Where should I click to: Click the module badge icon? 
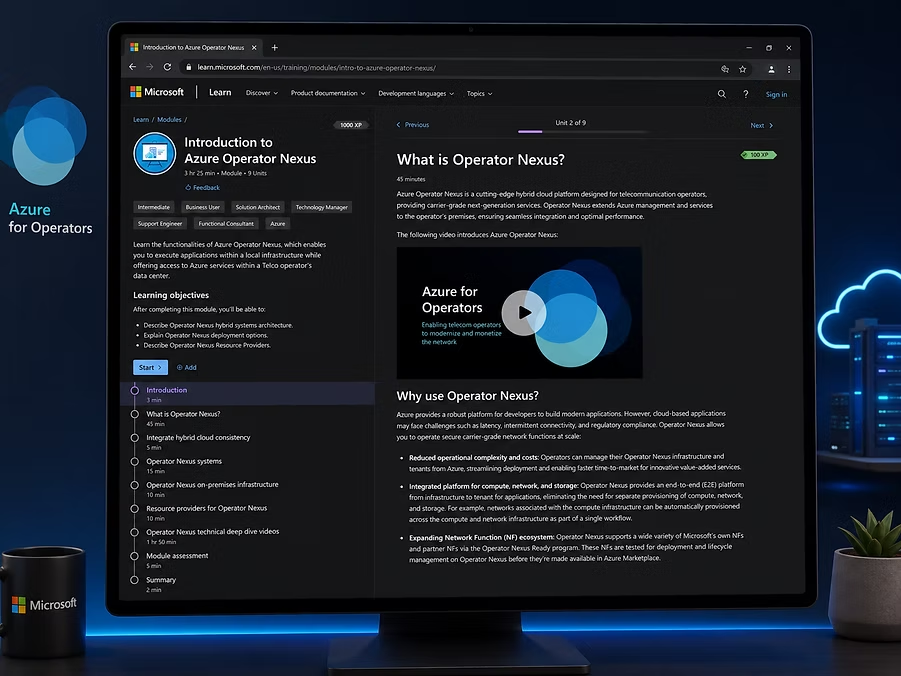[x=155, y=153]
